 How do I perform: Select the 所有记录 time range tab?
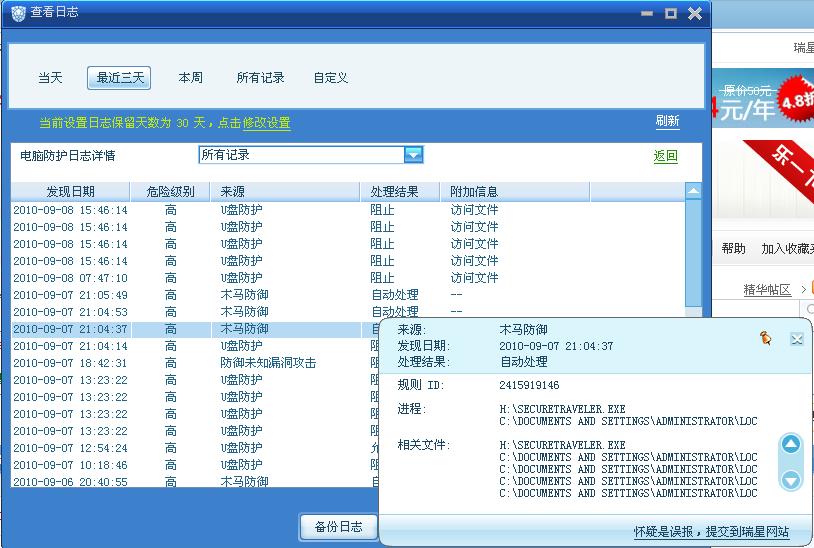coord(261,78)
